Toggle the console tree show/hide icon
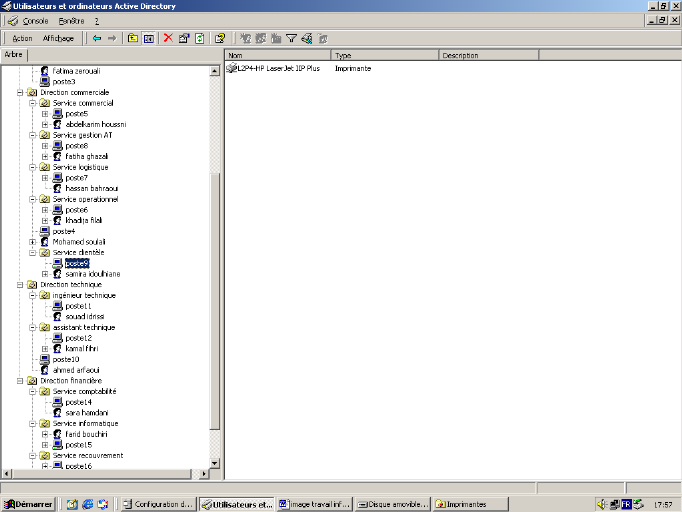 (x=148, y=38)
